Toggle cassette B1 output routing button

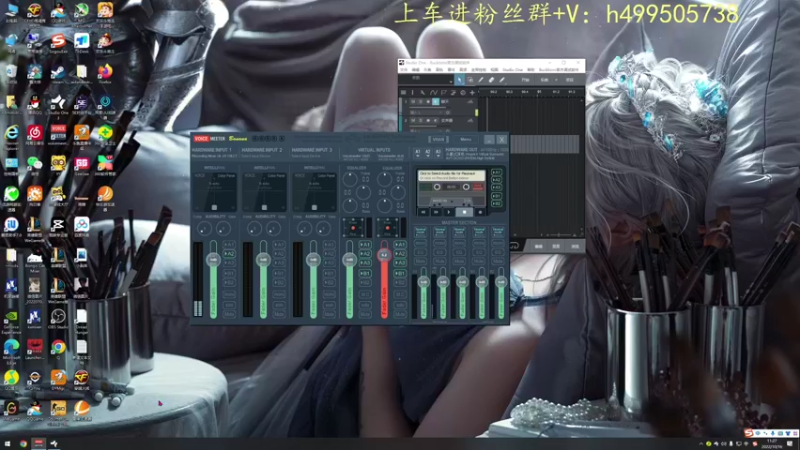pyautogui.click(x=496, y=196)
